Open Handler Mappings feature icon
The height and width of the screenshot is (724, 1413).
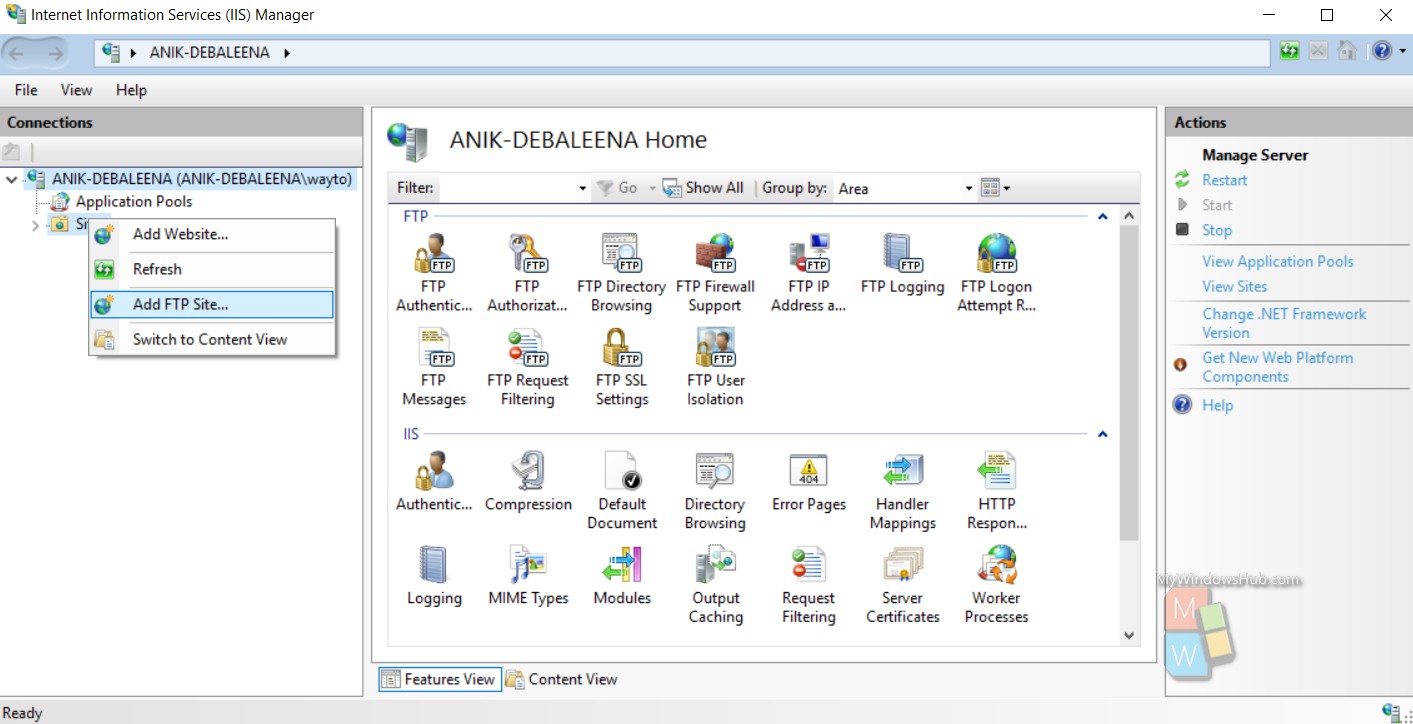902,471
